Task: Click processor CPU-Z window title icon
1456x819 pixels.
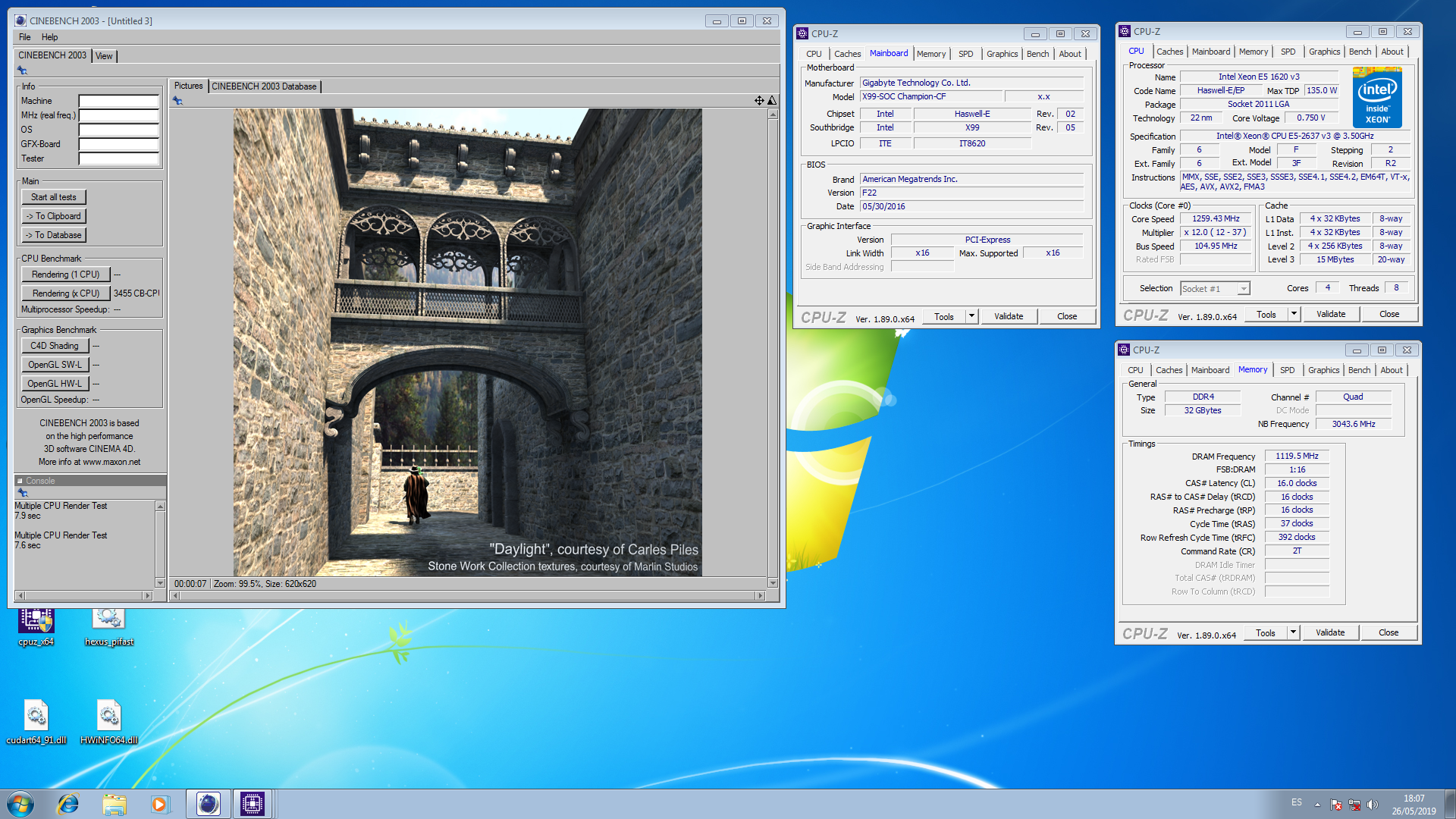Action: click(x=1125, y=31)
